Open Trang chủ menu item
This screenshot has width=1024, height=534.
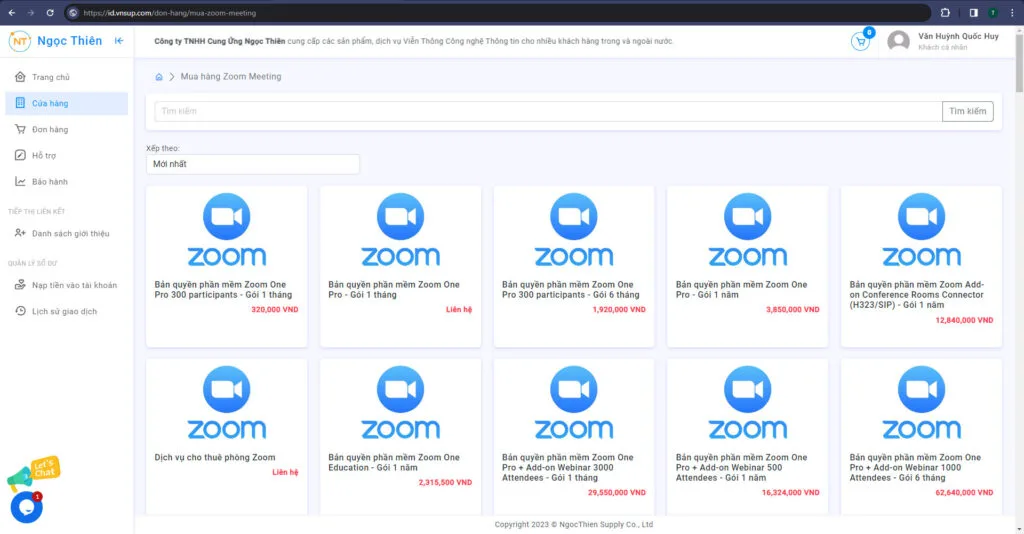click(x=67, y=77)
